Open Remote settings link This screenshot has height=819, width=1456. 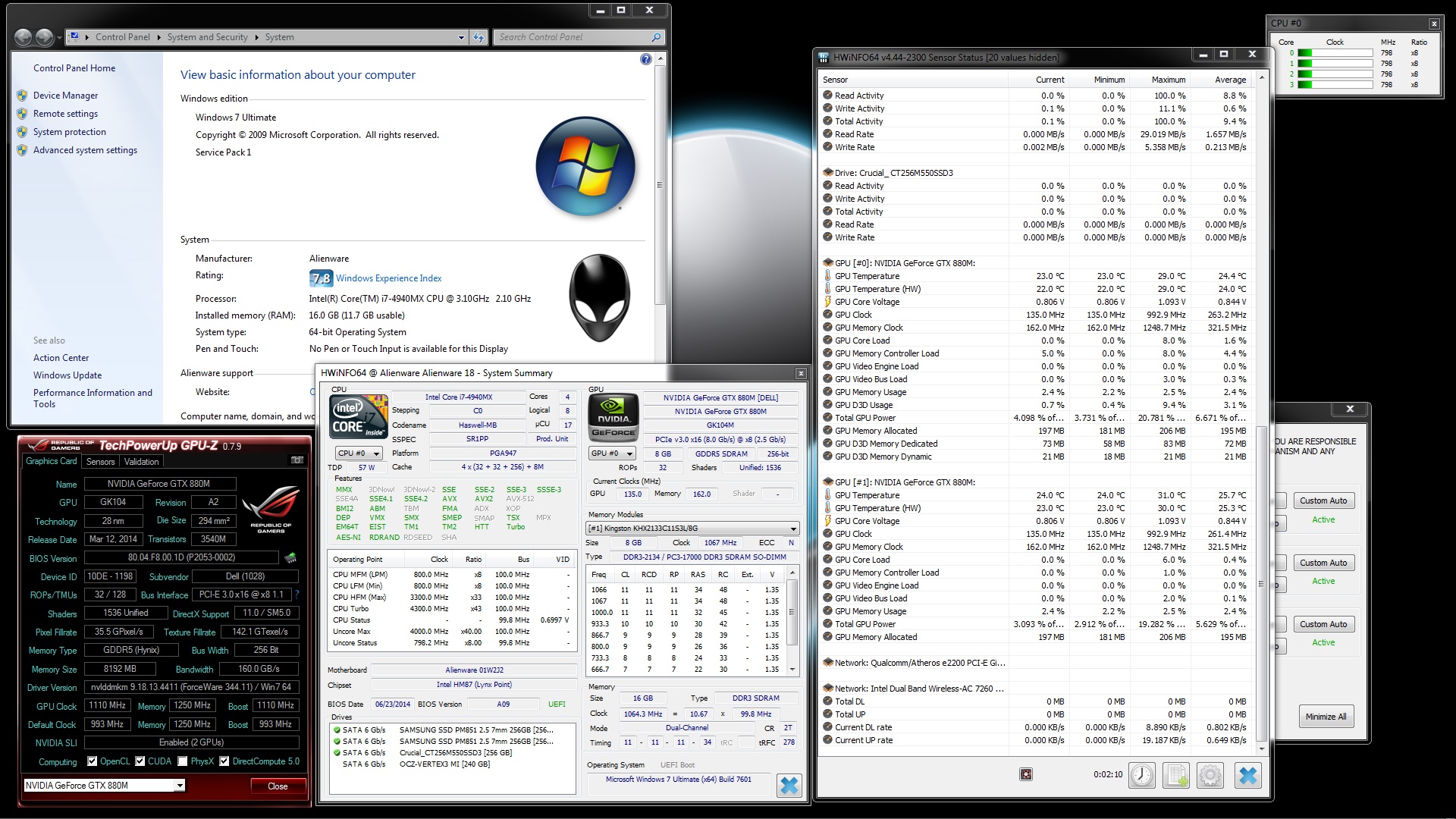(x=65, y=114)
